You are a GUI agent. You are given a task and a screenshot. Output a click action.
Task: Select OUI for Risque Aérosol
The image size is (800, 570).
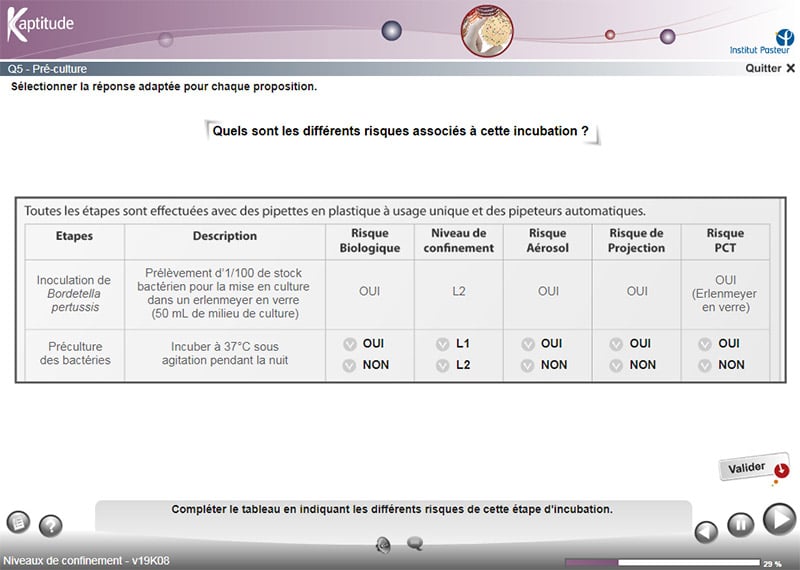[x=527, y=344]
